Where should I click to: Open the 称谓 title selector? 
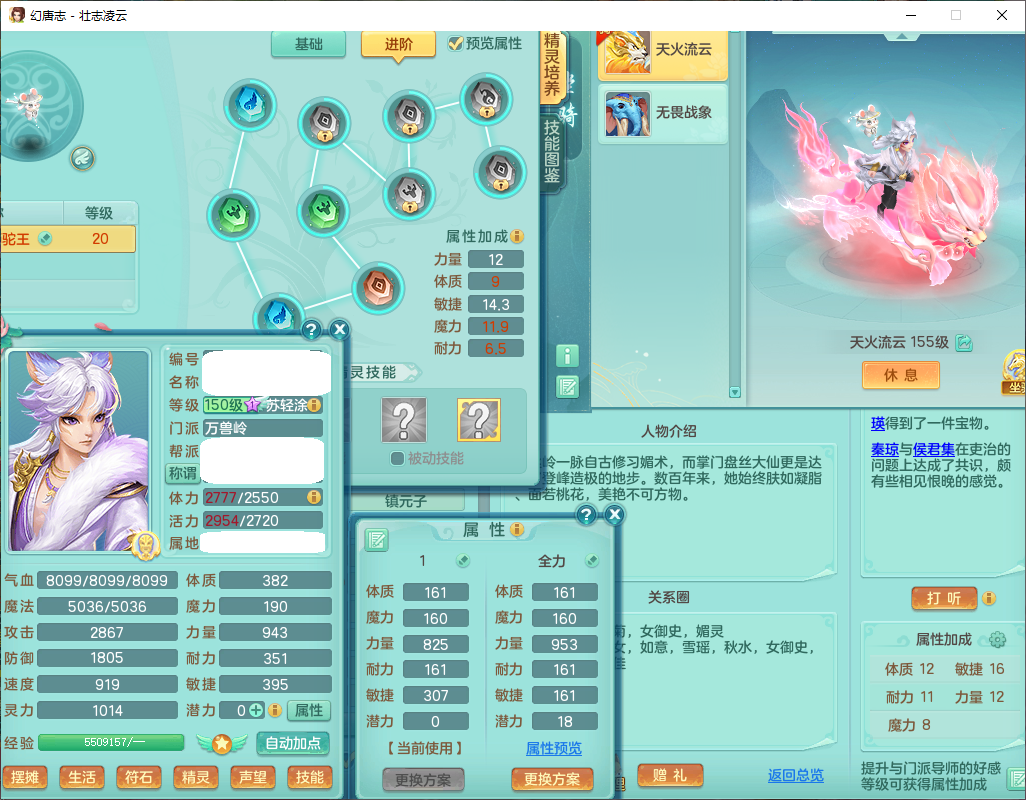pos(181,473)
